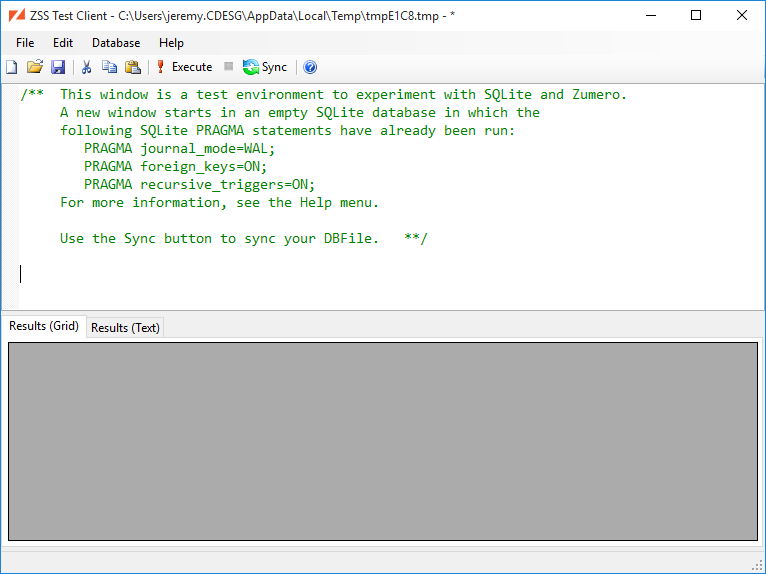Cut selection with the scissors icon
766x574 pixels.
click(86, 67)
